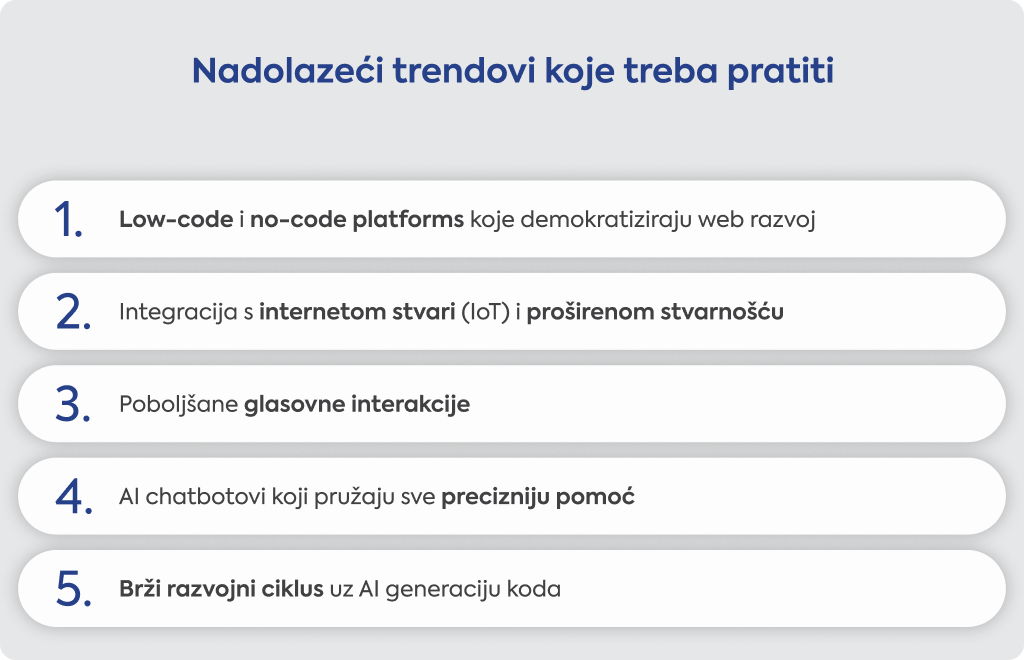
Task: Click the bold "precizniju pomoć" phrase
Action: tap(537, 497)
